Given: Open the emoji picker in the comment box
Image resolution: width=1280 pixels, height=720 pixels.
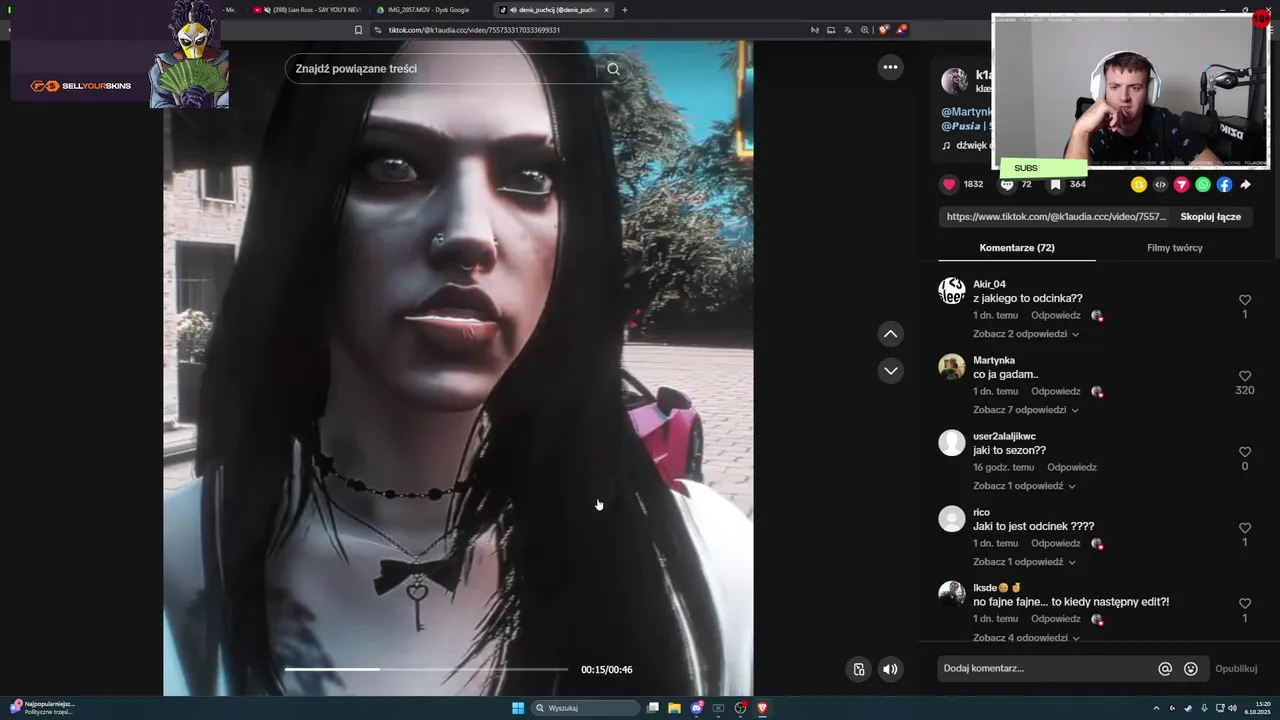Looking at the screenshot, I should 1191,669.
